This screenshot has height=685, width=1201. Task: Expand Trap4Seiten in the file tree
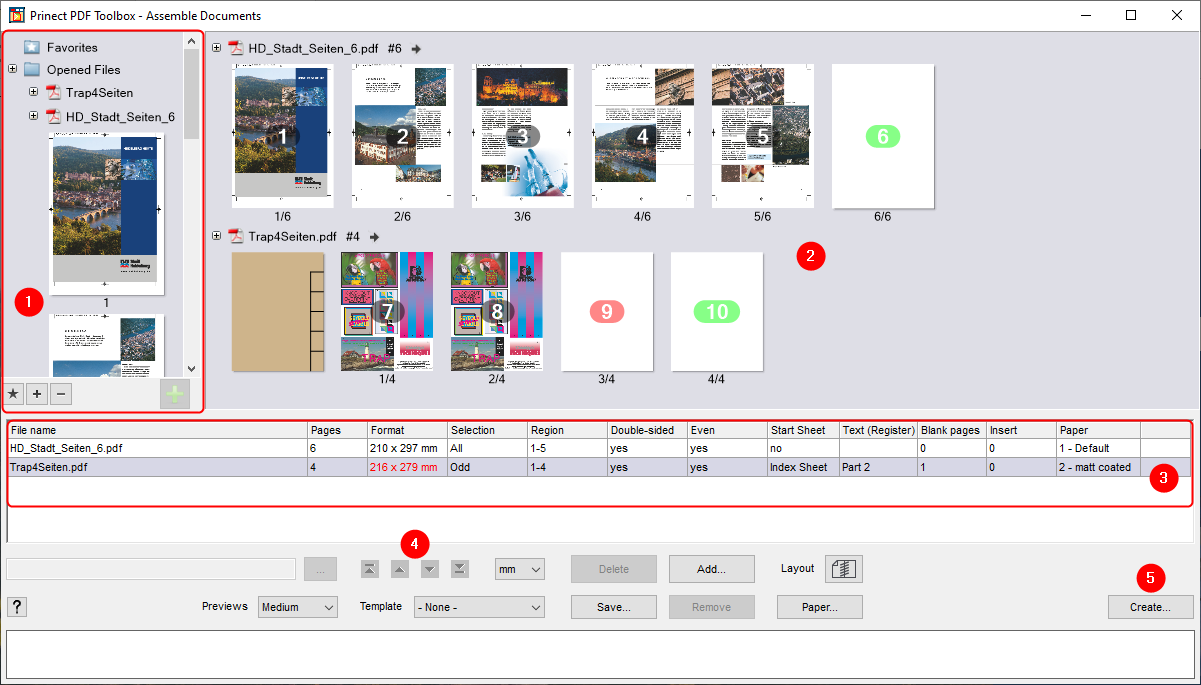click(34, 93)
